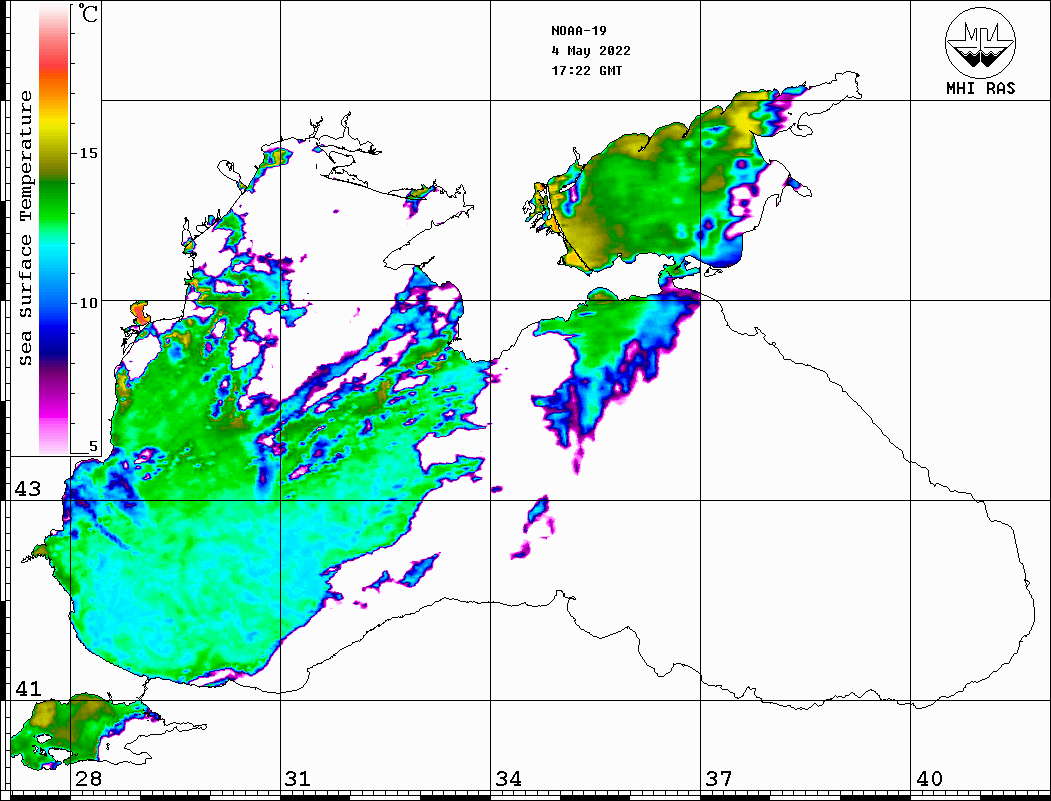Click latitude label '41'
This screenshot has height=801, width=1051.
[x=28, y=689]
